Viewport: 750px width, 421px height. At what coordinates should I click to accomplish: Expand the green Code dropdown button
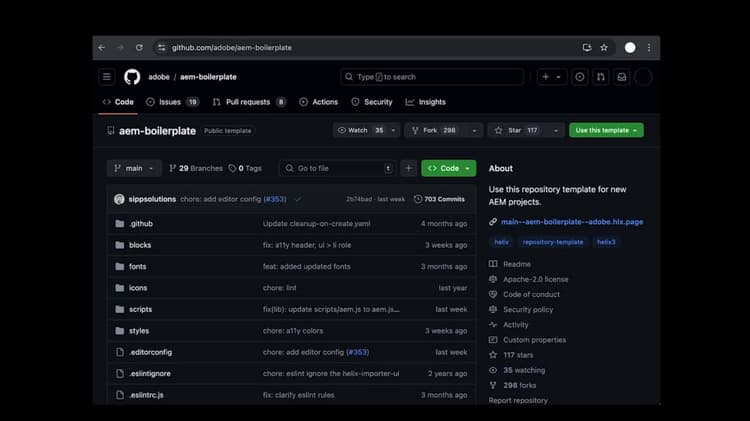(x=448, y=168)
